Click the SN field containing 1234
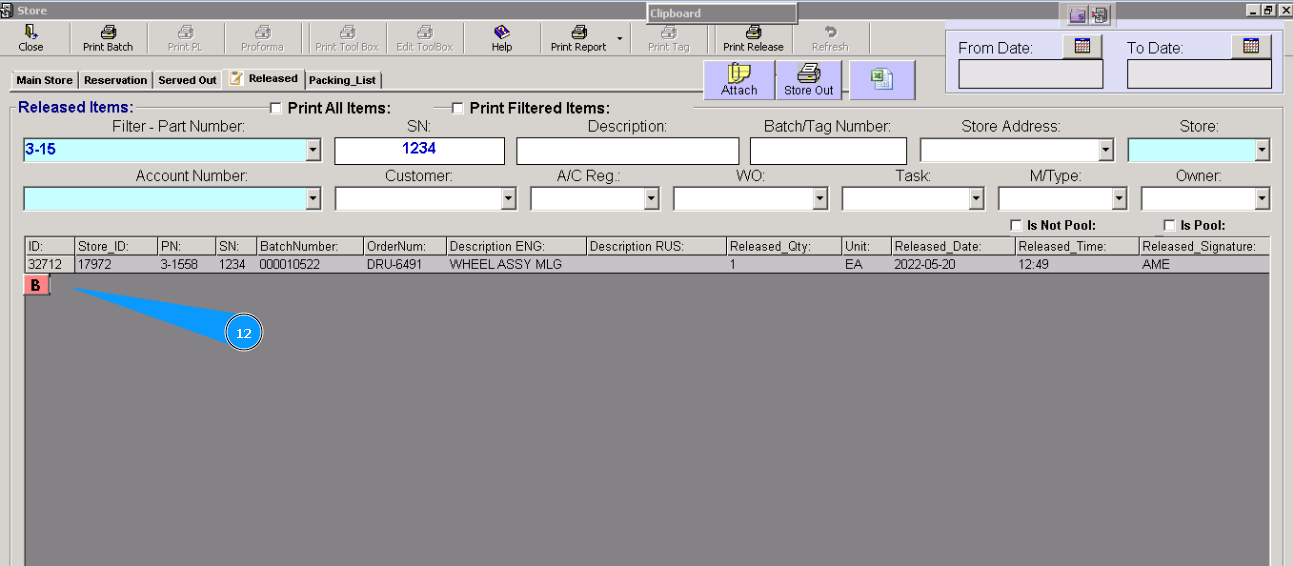Viewport: 1293px width, 566px height. point(419,150)
